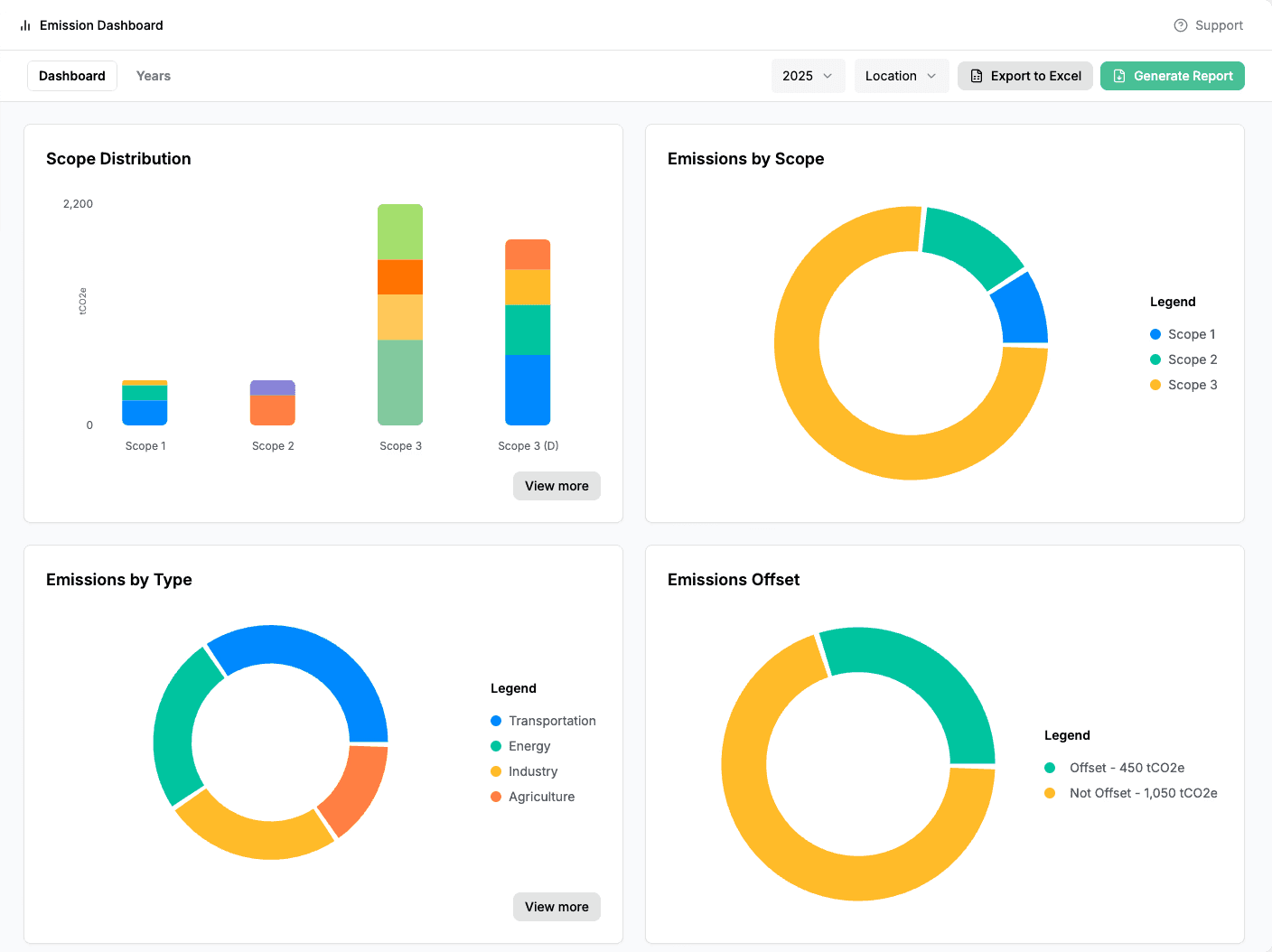The width and height of the screenshot is (1272, 952).
Task: Click the chevron arrow in the Location selector
Action: 931,76
